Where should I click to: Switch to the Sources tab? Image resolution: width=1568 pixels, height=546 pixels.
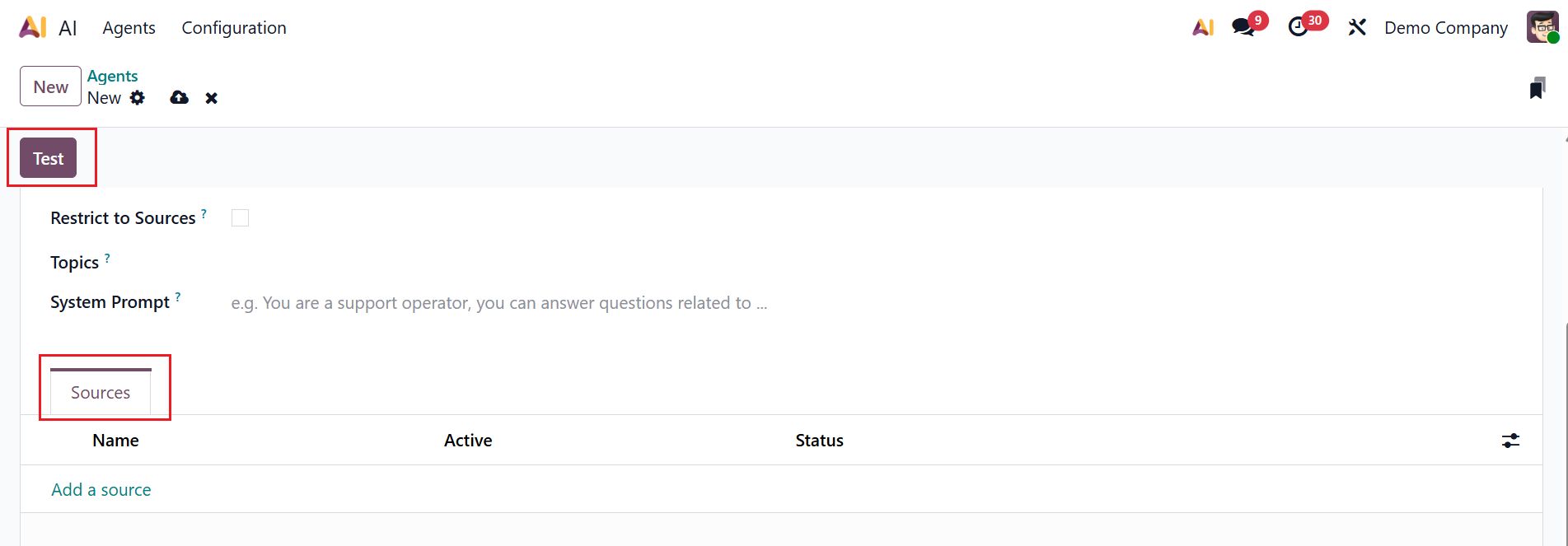coord(101,393)
